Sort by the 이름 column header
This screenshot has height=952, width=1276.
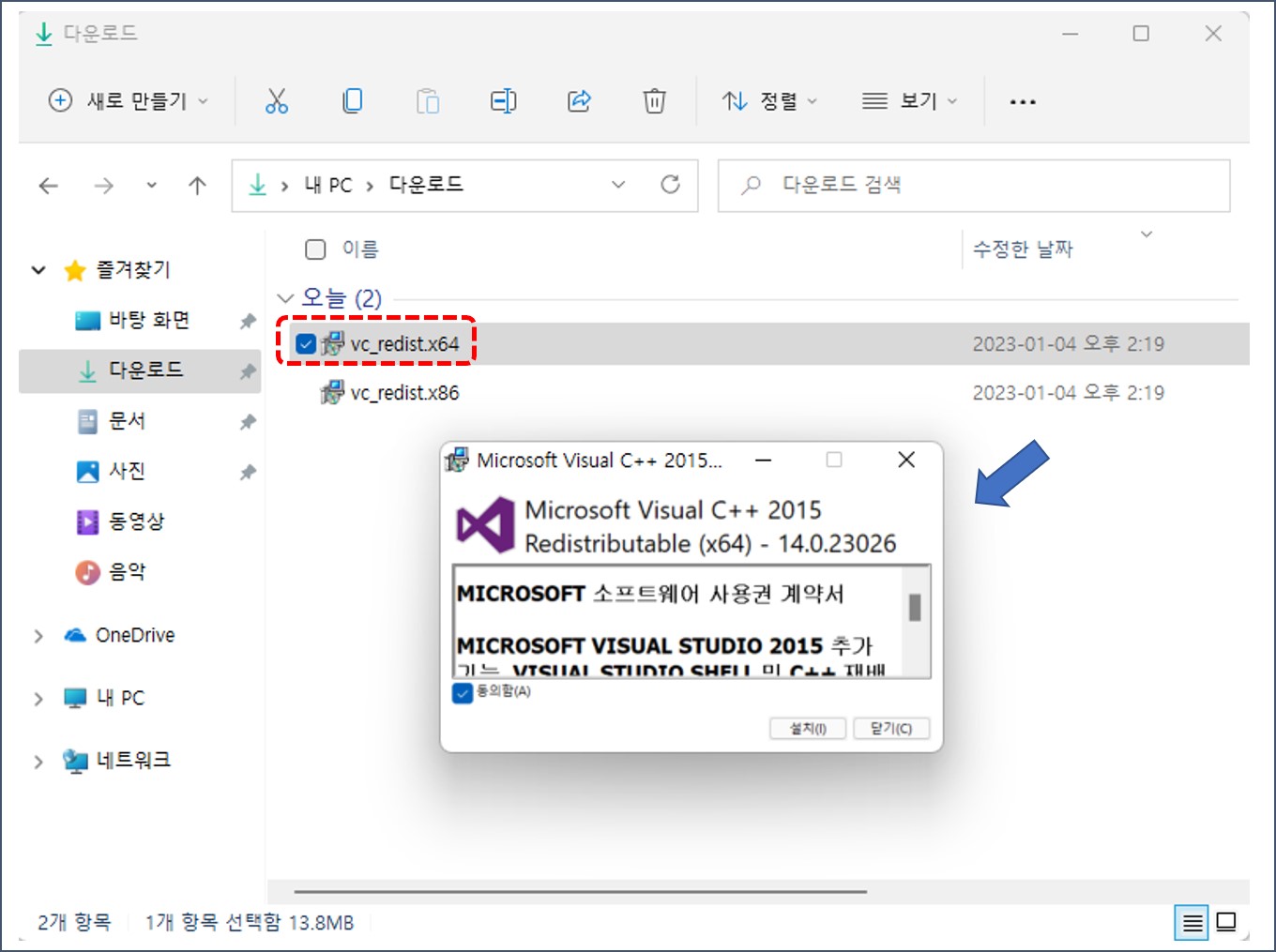pyautogui.click(x=360, y=249)
